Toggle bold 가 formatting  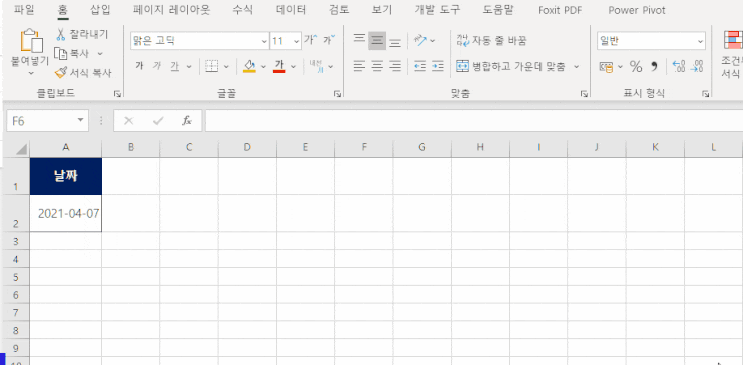point(139,66)
